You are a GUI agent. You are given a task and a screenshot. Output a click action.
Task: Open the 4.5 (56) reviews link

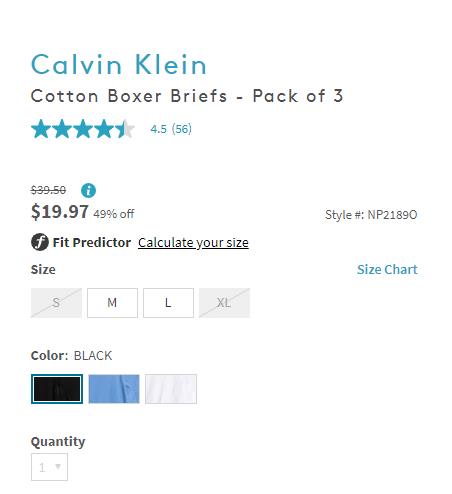(x=171, y=129)
